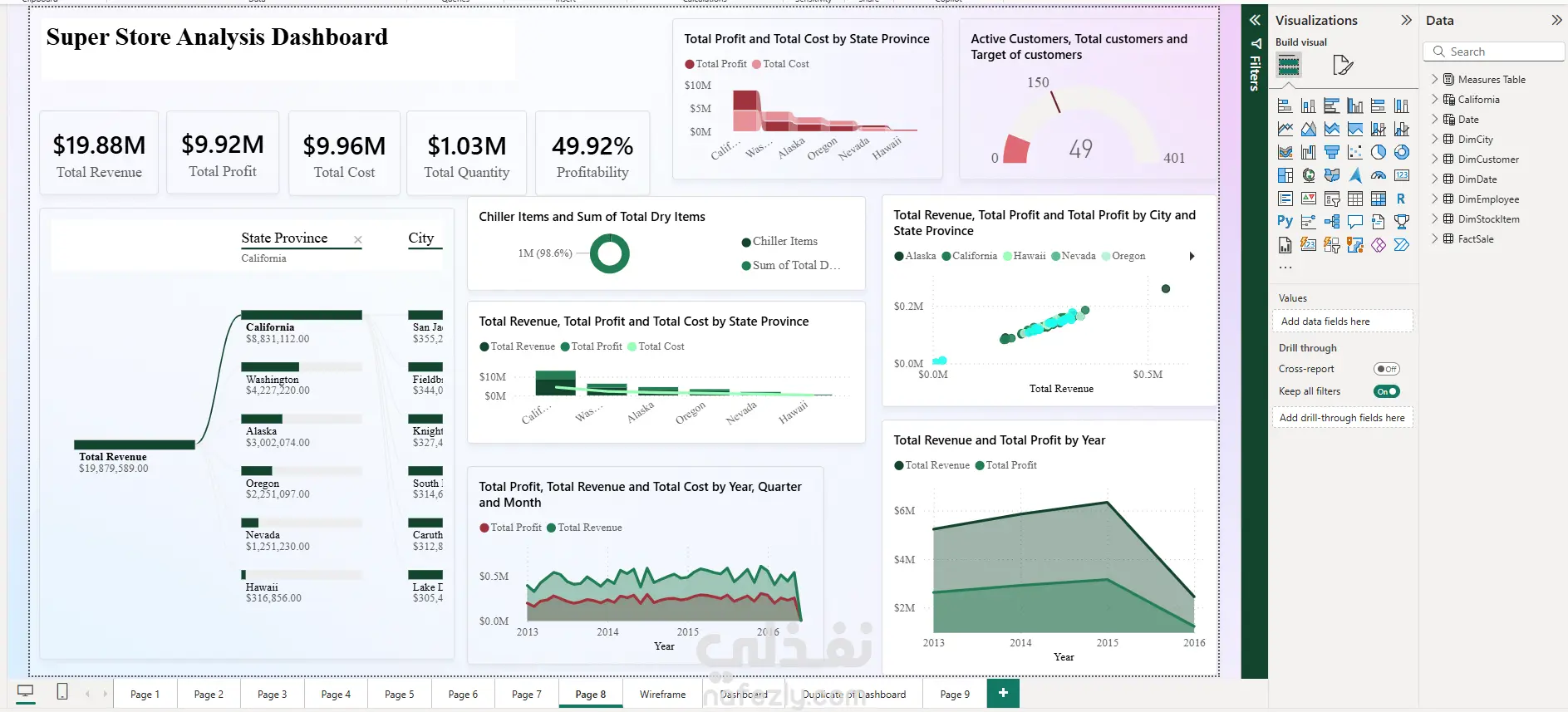The height and width of the screenshot is (712, 1568).
Task: Select the Area chart visual icon
Action: (1308, 129)
